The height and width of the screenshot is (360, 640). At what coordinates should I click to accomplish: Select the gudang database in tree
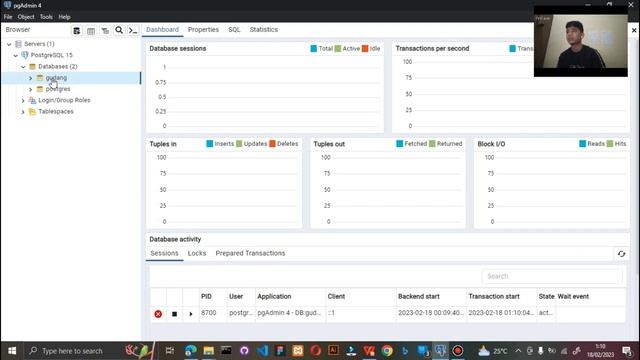tap(56, 78)
